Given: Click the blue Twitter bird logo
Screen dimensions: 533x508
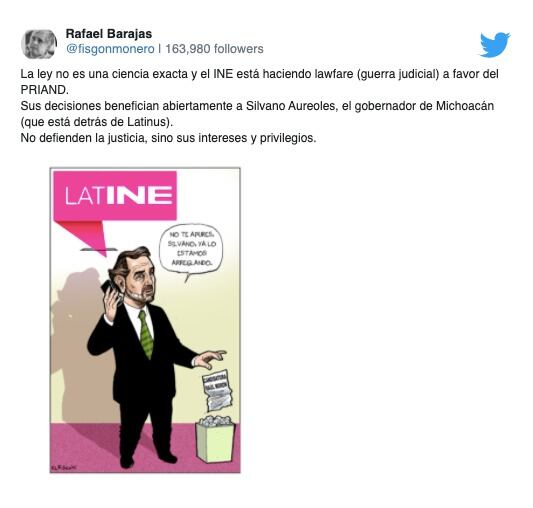Looking at the screenshot, I should click(495, 44).
